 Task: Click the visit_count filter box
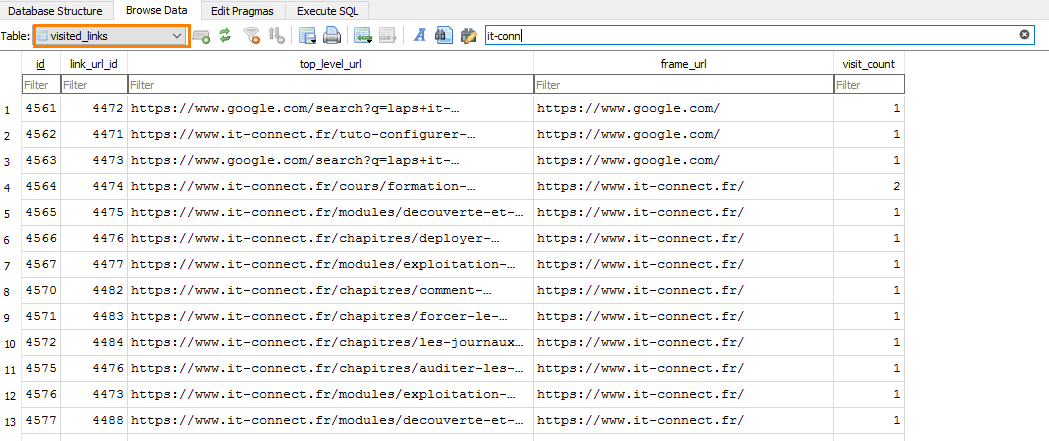[870, 85]
